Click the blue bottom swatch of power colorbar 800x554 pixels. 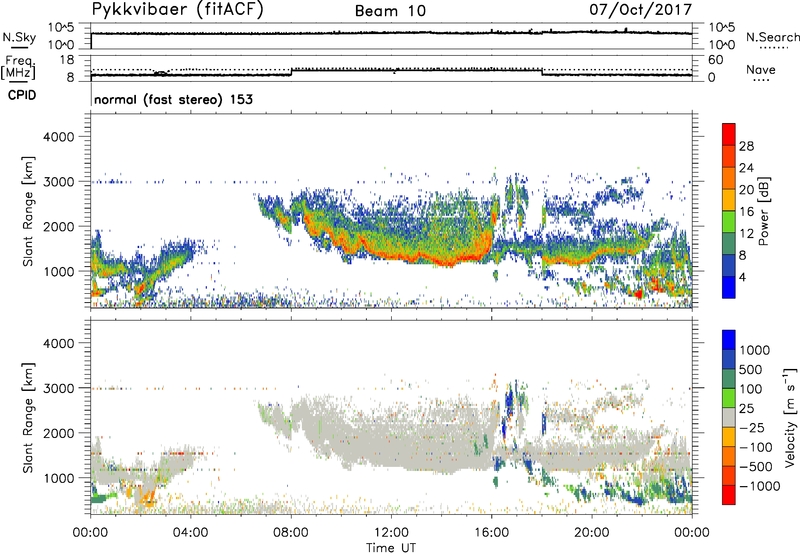coord(729,287)
